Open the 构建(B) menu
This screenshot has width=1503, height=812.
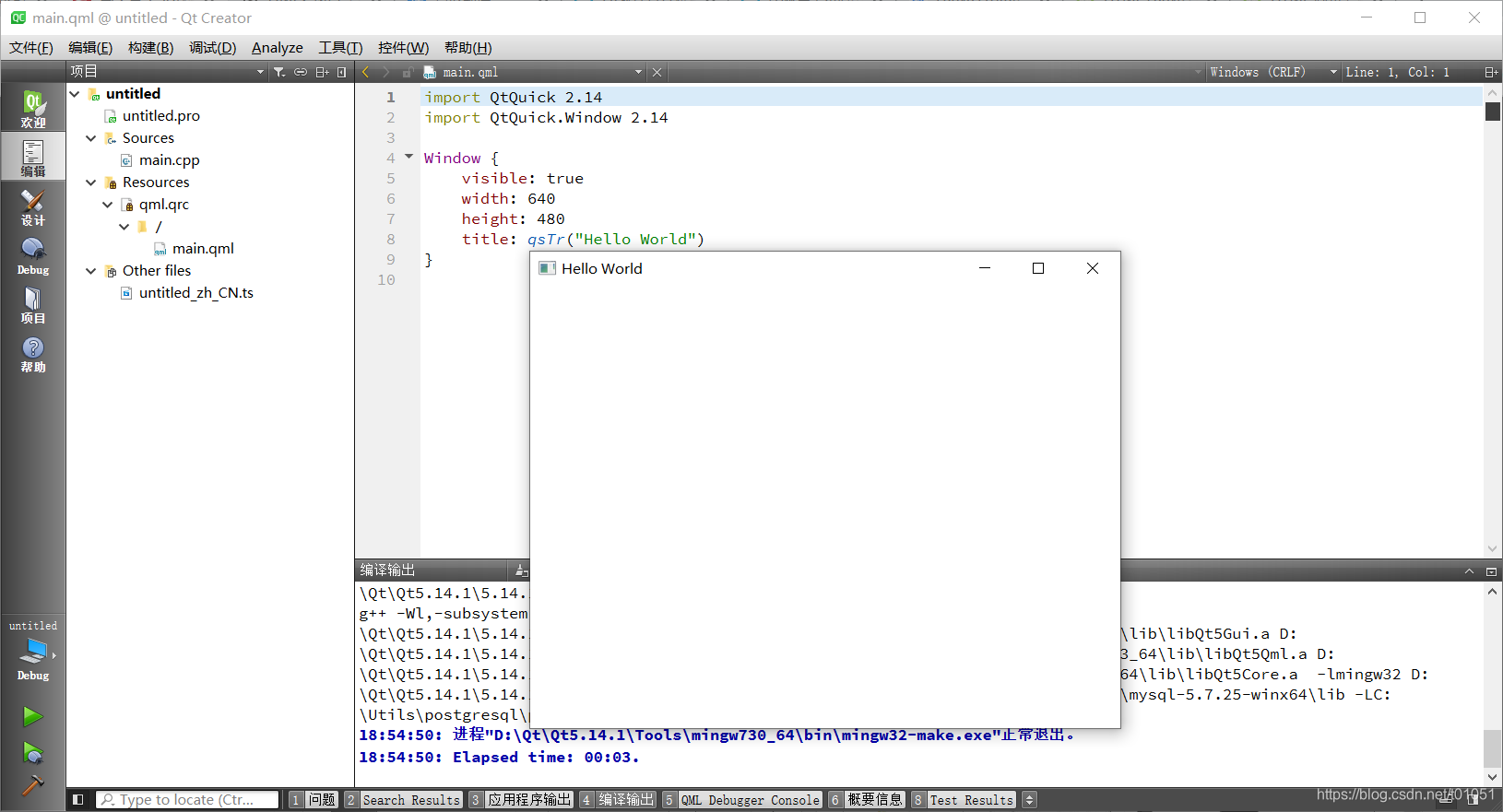point(150,48)
